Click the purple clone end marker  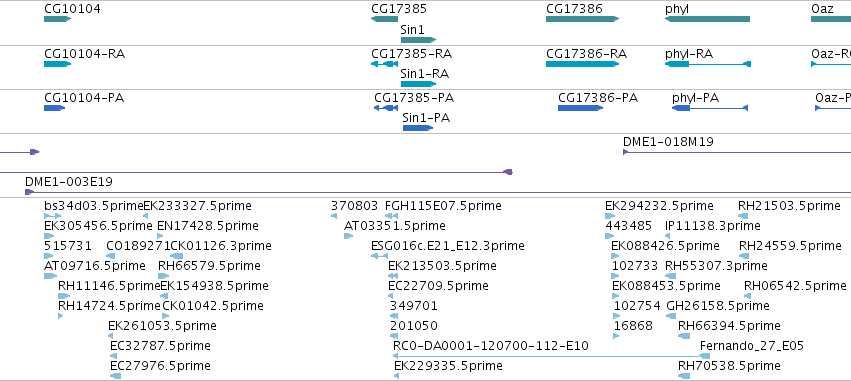click(508, 172)
